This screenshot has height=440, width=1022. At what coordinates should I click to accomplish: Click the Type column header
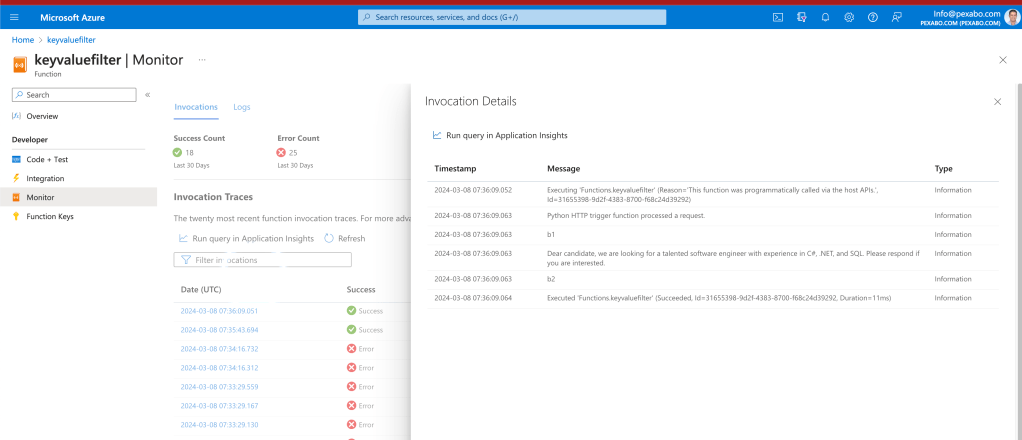tap(944, 169)
